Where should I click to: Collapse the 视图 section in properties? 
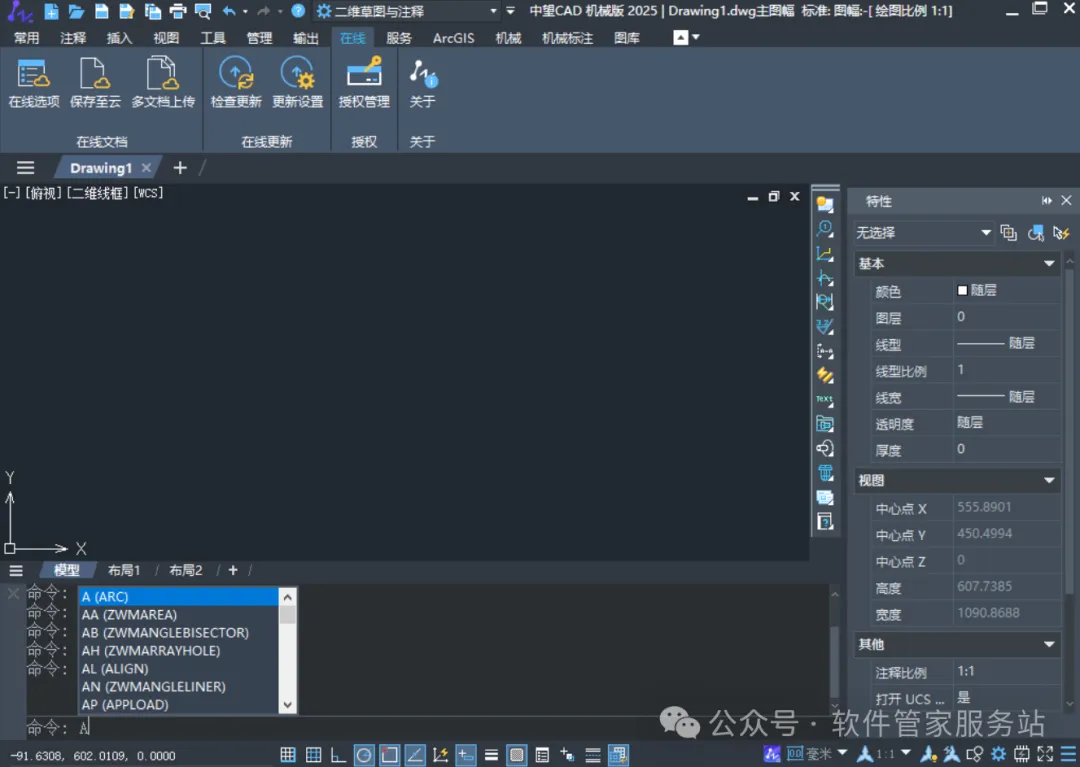[x=1049, y=481]
